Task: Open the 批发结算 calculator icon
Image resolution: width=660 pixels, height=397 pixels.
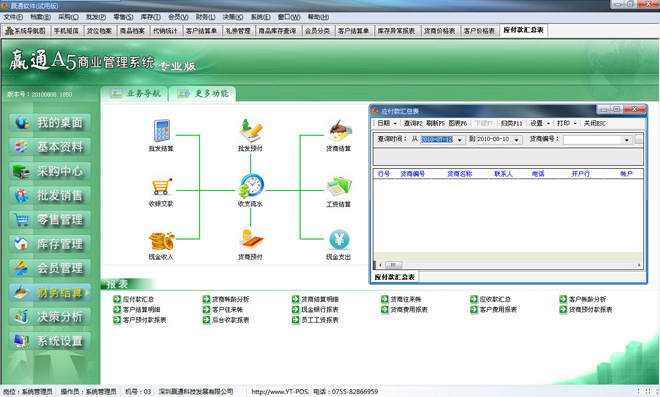Action: pos(161,130)
